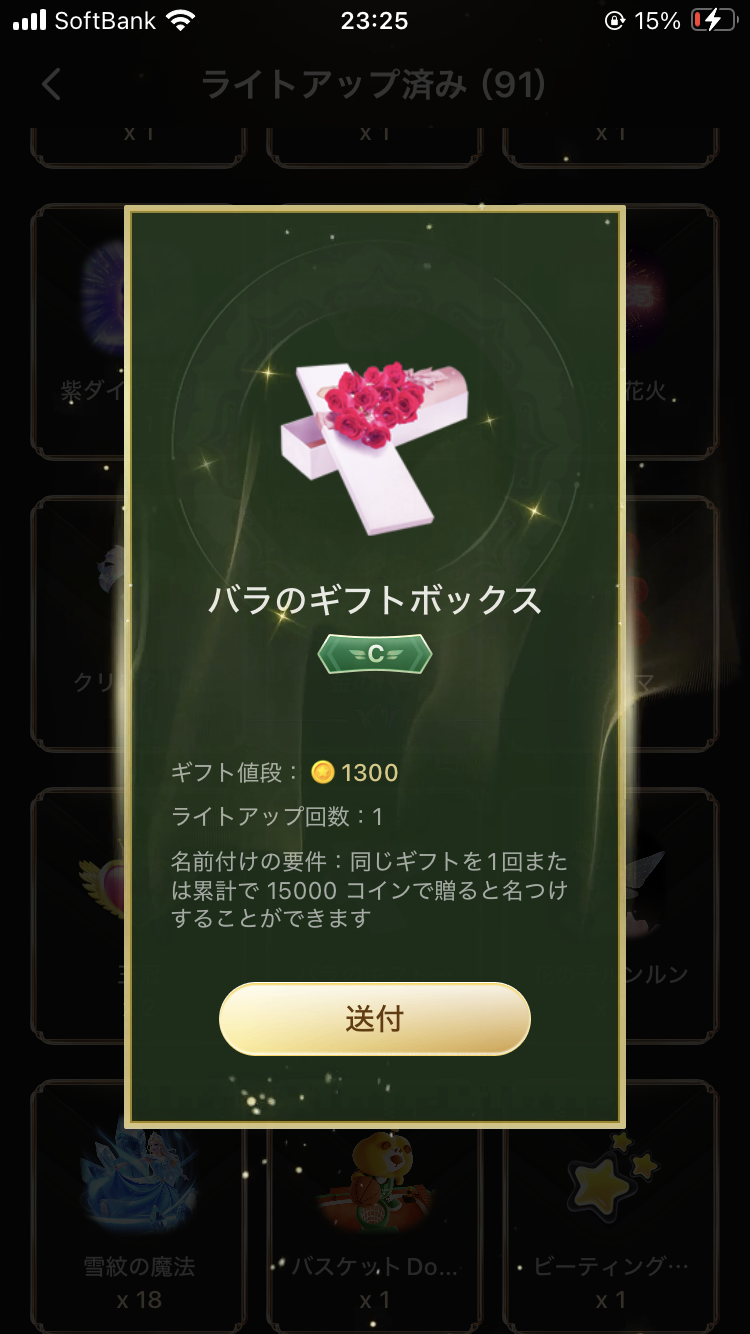Tap the 名前付けの要件 description text
This screenshot has width=750, height=1334.
[370, 889]
